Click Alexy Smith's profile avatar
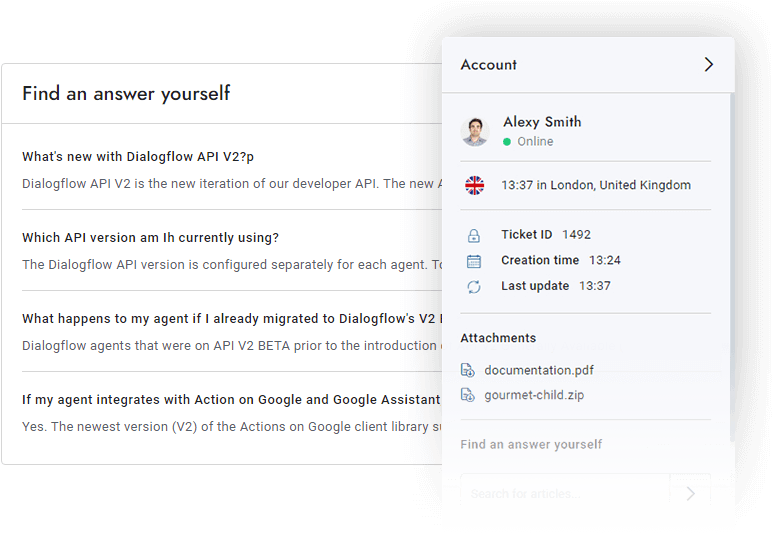Image resolution: width=773 pixels, height=535 pixels. pyautogui.click(x=475, y=131)
